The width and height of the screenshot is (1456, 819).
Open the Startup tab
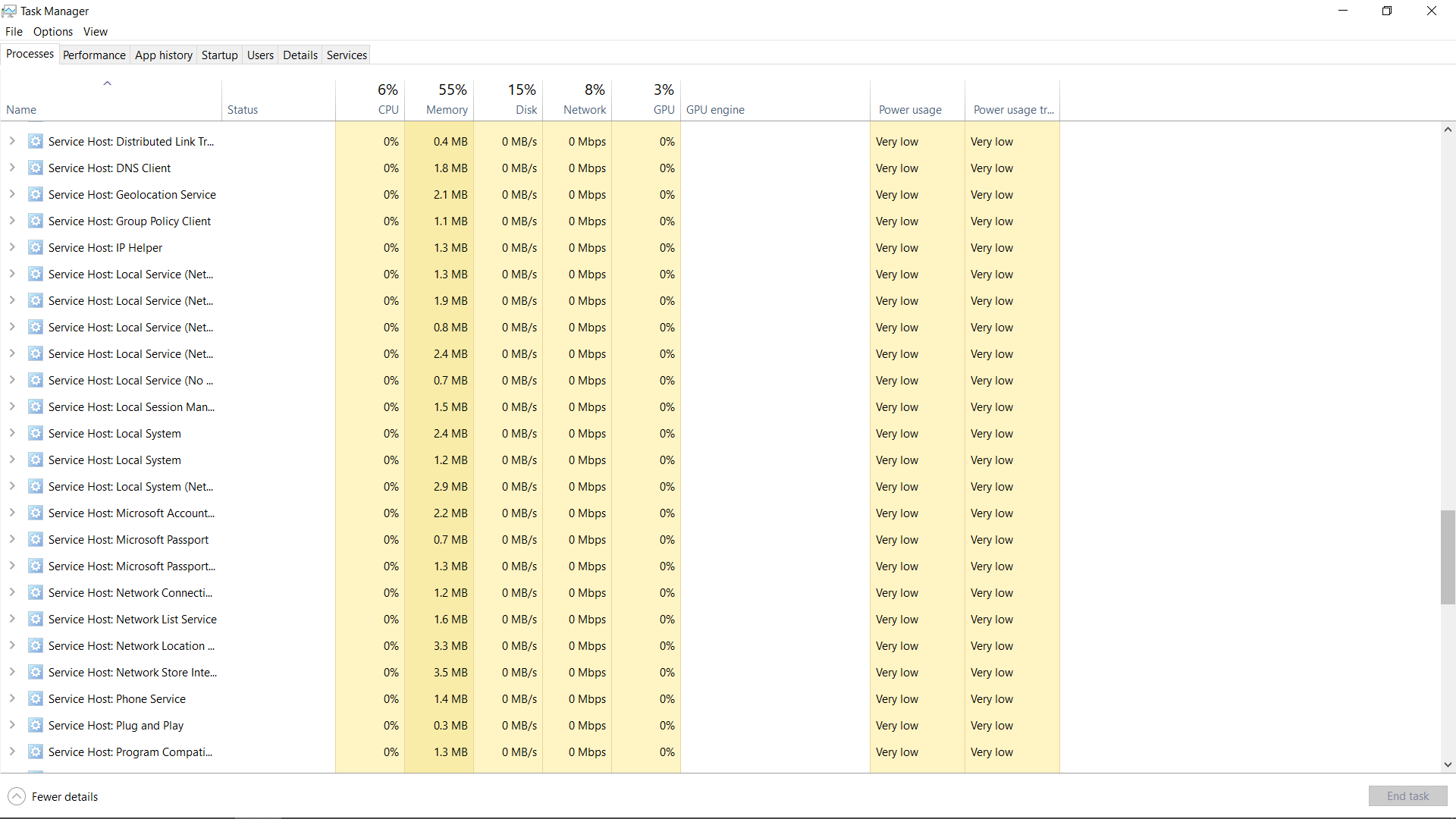pyautogui.click(x=219, y=55)
